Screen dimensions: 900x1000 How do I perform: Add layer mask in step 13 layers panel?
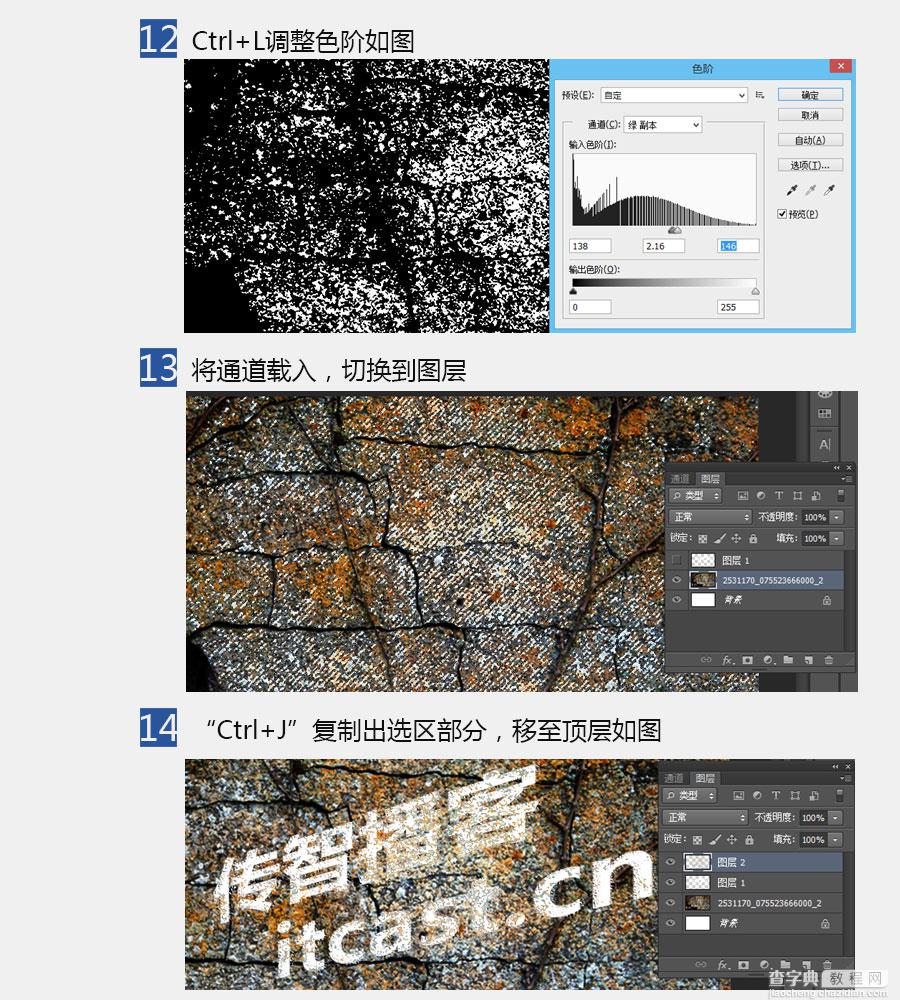[x=748, y=660]
